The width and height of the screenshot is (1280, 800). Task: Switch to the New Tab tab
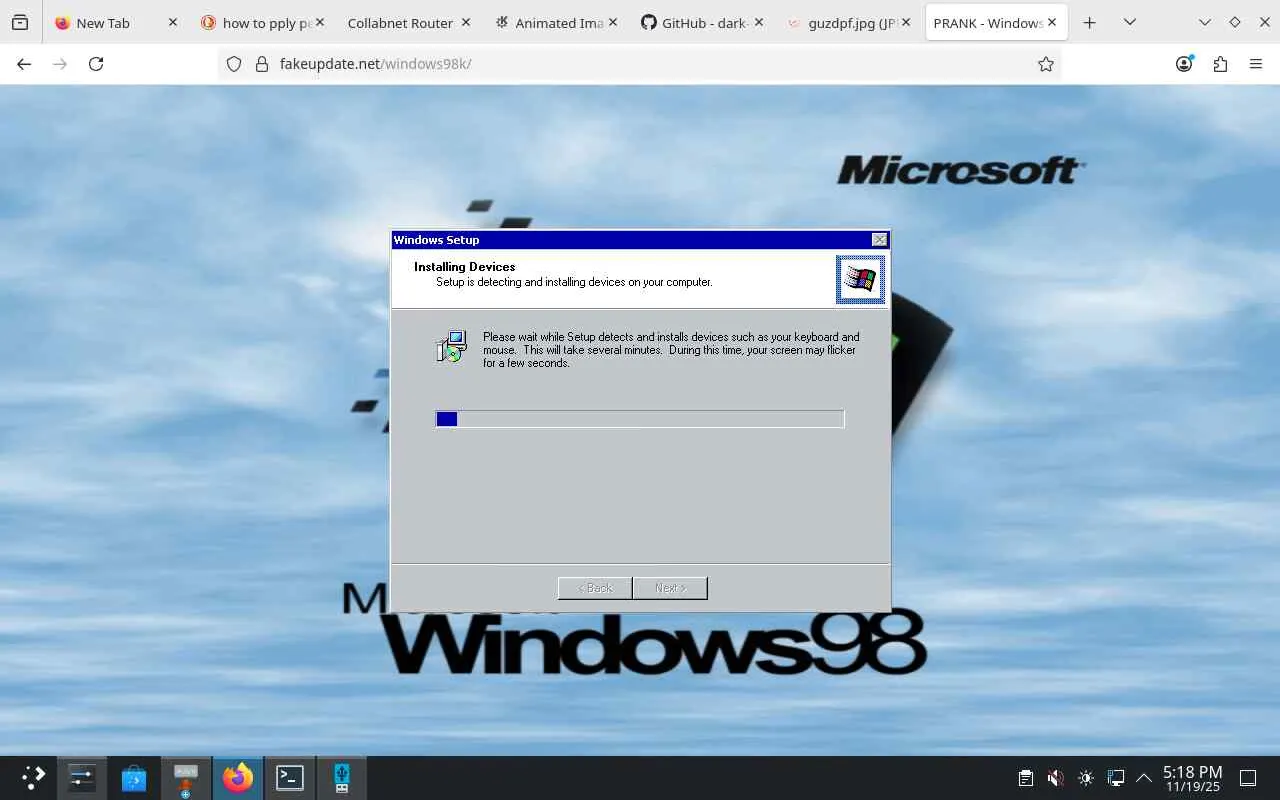[x=103, y=23]
